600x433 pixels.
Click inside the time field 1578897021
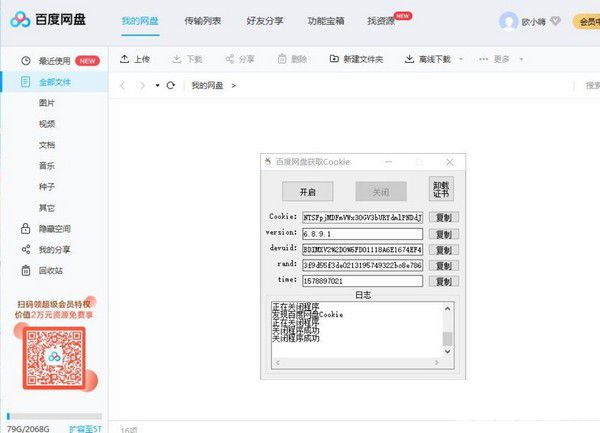[x=362, y=281]
